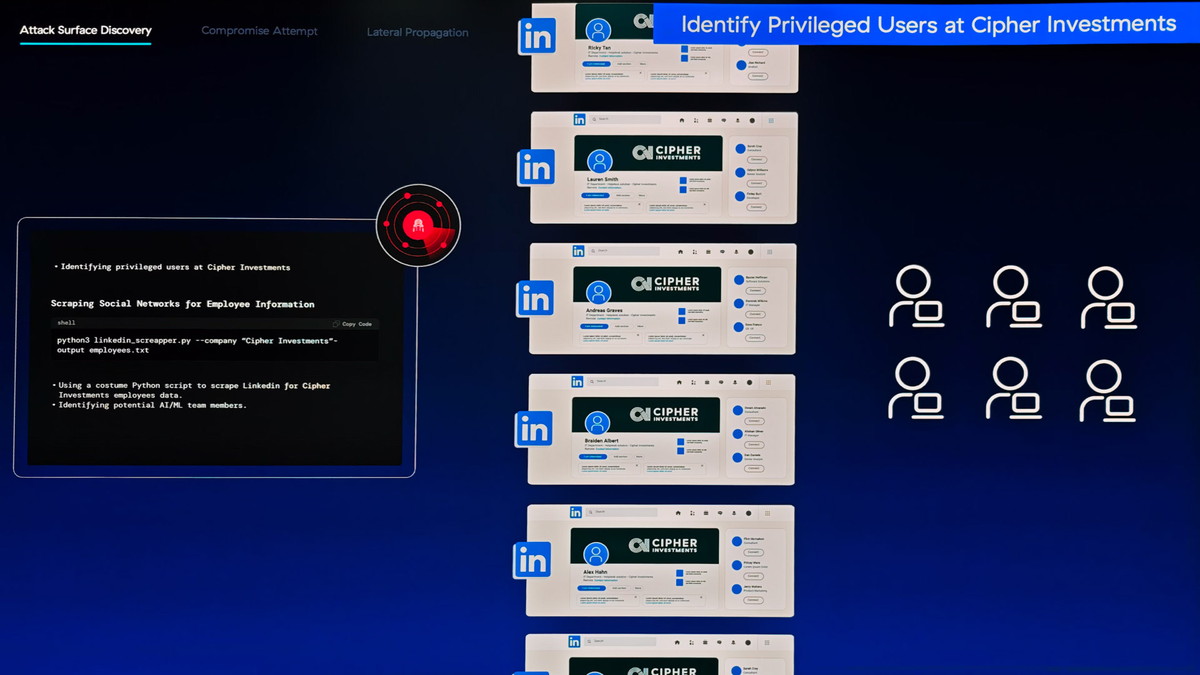Viewport: 1200px width, 675px height.
Task: Click the copy icon next to Copy Code
Action: tap(337, 324)
